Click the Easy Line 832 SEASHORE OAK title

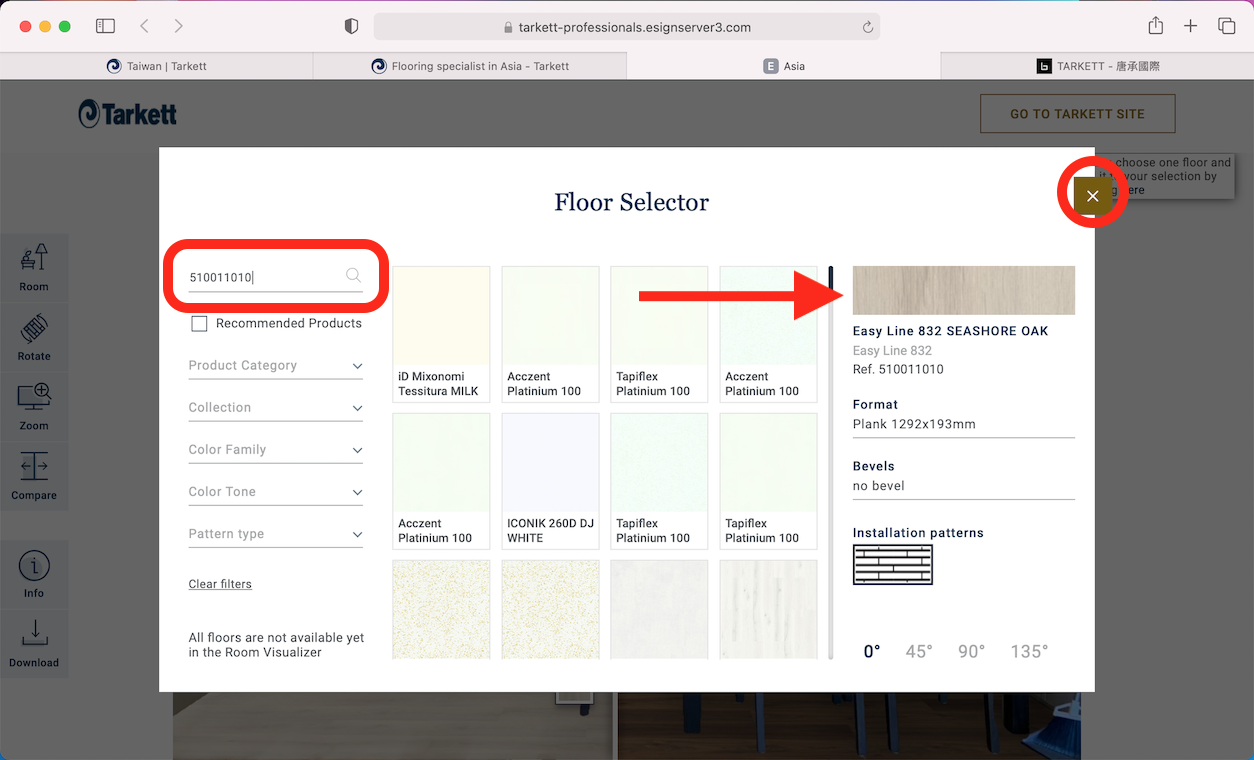point(950,331)
